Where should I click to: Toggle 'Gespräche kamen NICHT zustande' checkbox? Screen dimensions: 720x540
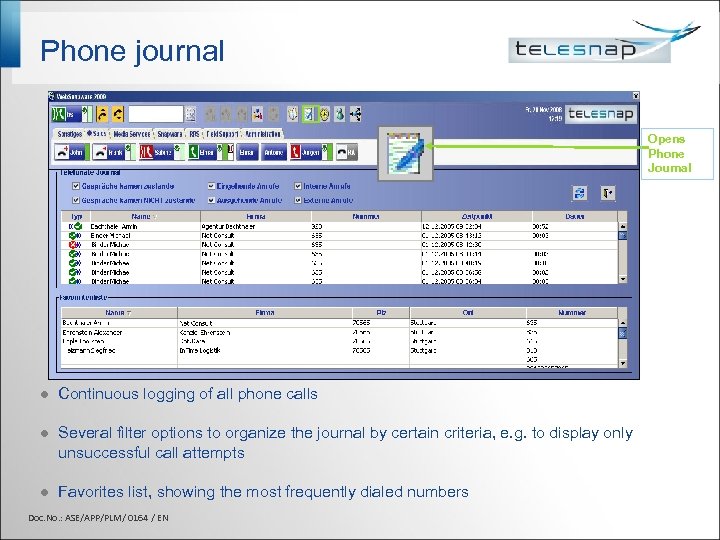pos(76,200)
